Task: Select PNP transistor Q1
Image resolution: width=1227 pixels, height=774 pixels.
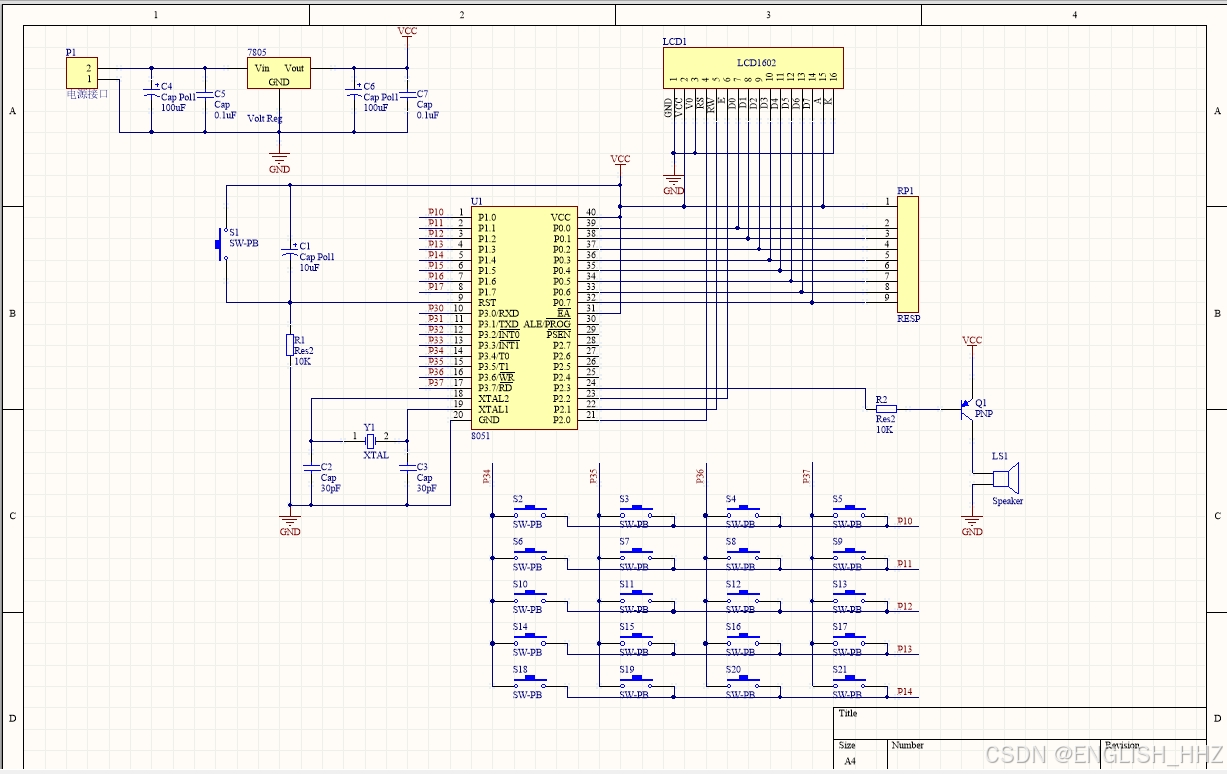Action: 966,408
